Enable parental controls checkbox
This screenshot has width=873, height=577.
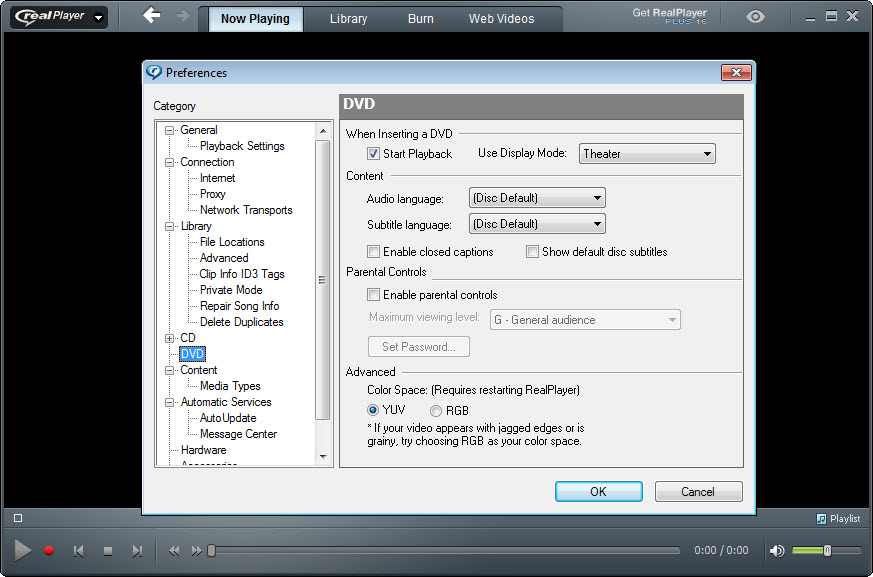(373, 295)
